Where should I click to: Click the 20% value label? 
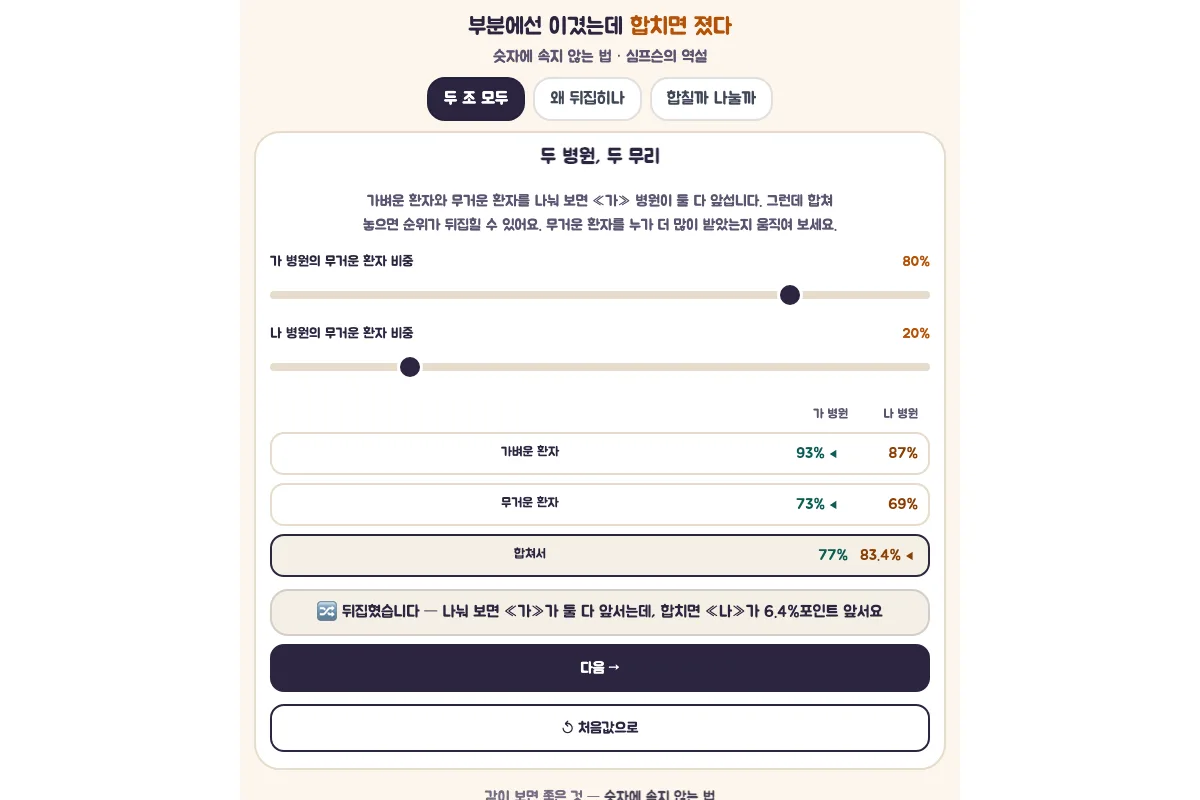tap(916, 333)
